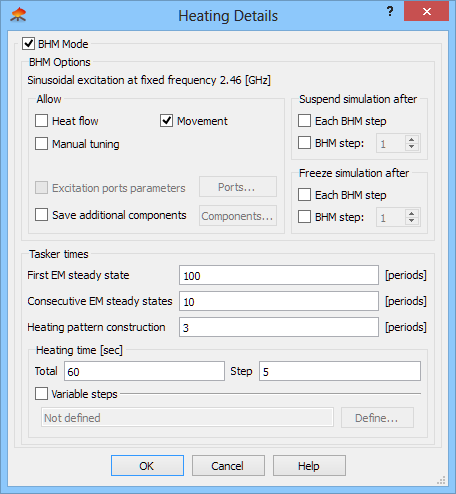Click the question mark help icon
Viewport: 456px width, 494px height.
(390, 12)
